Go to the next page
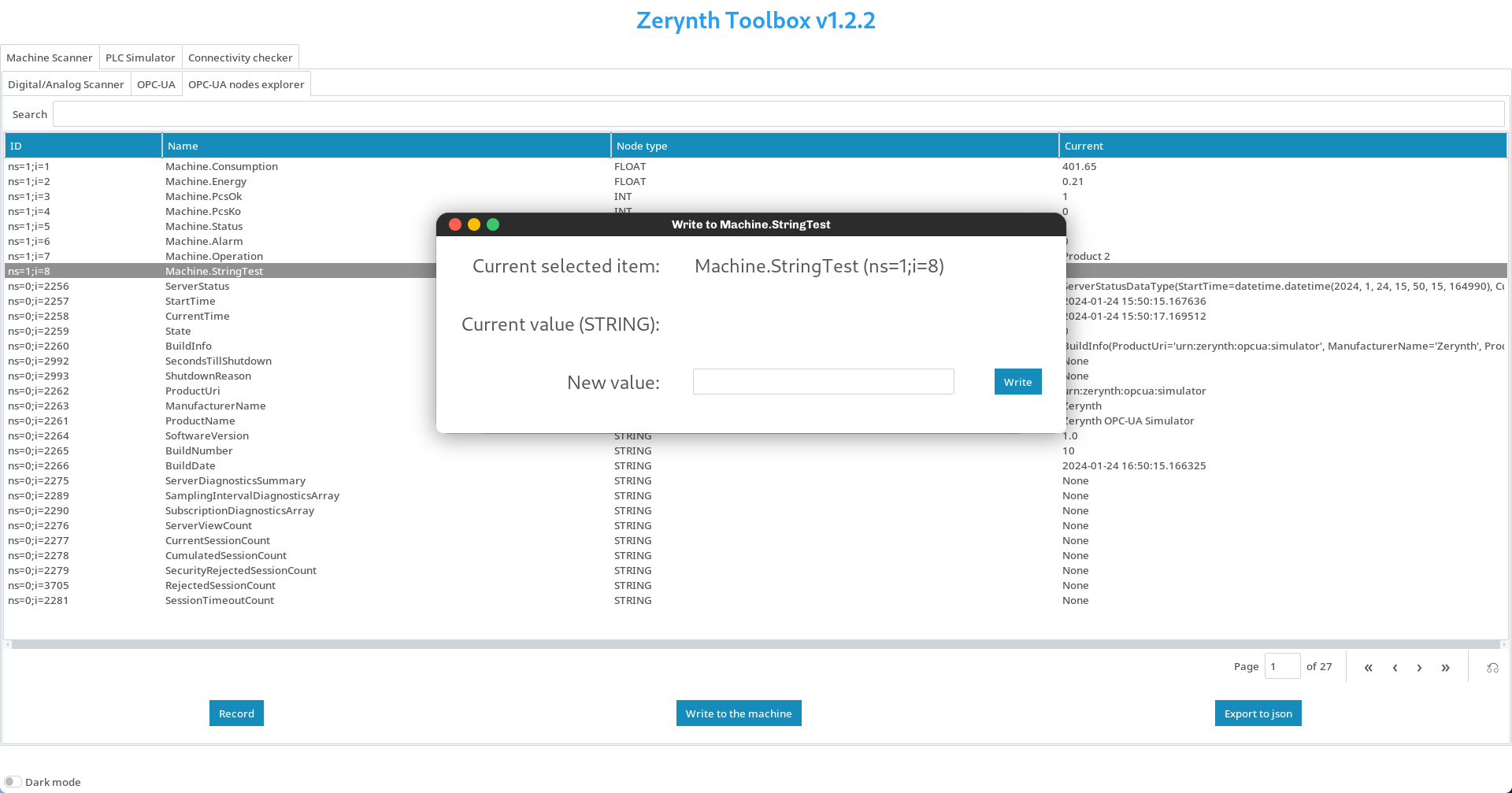Viewport: 1512px width, 793px height. pyautogui.click(x=1419, y=667)
